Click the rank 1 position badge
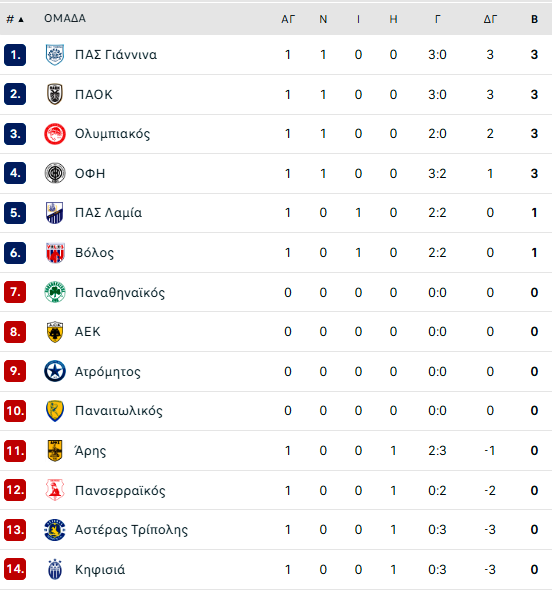This screenshot has width=552, height=595. (15, 55)
